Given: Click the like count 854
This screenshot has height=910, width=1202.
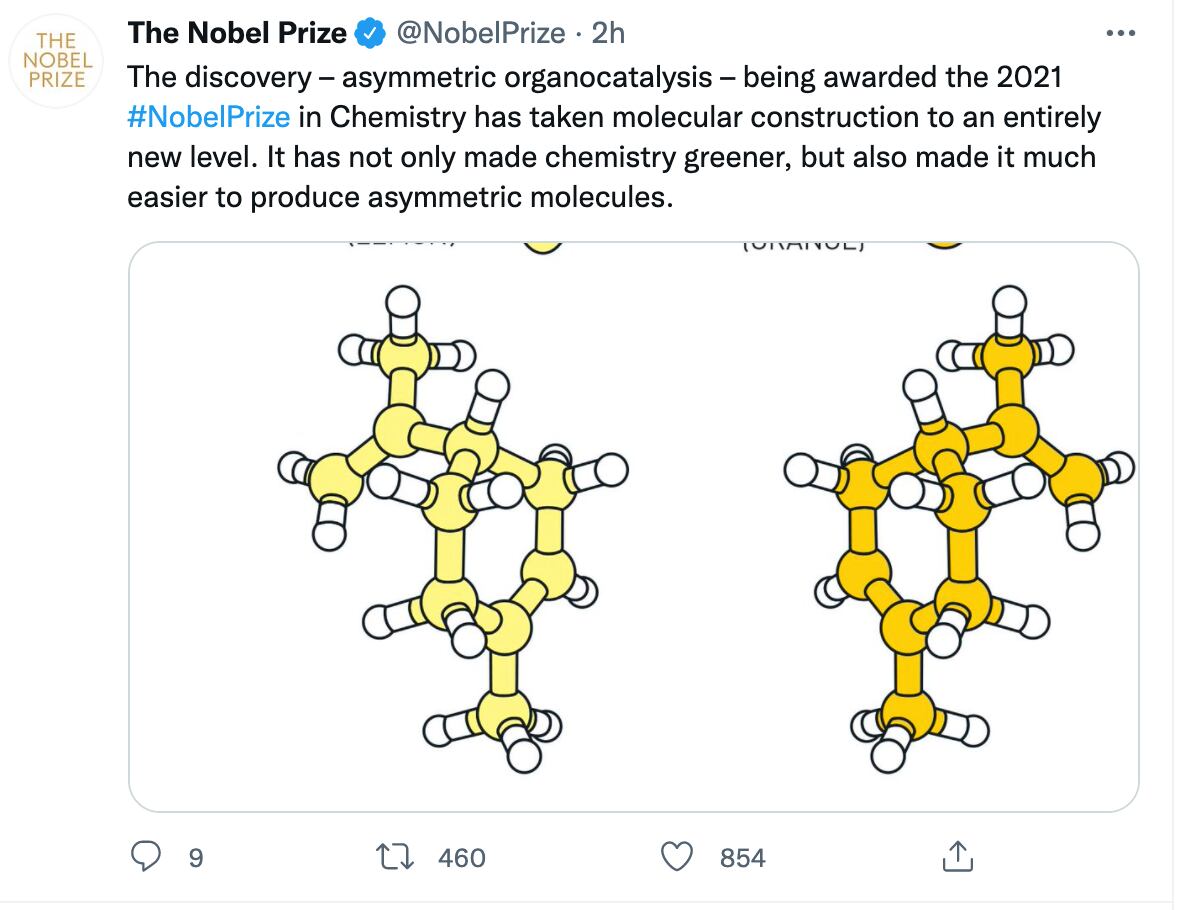Looking at the screenshot, I should pyautogui.click(x=742, y=858).
